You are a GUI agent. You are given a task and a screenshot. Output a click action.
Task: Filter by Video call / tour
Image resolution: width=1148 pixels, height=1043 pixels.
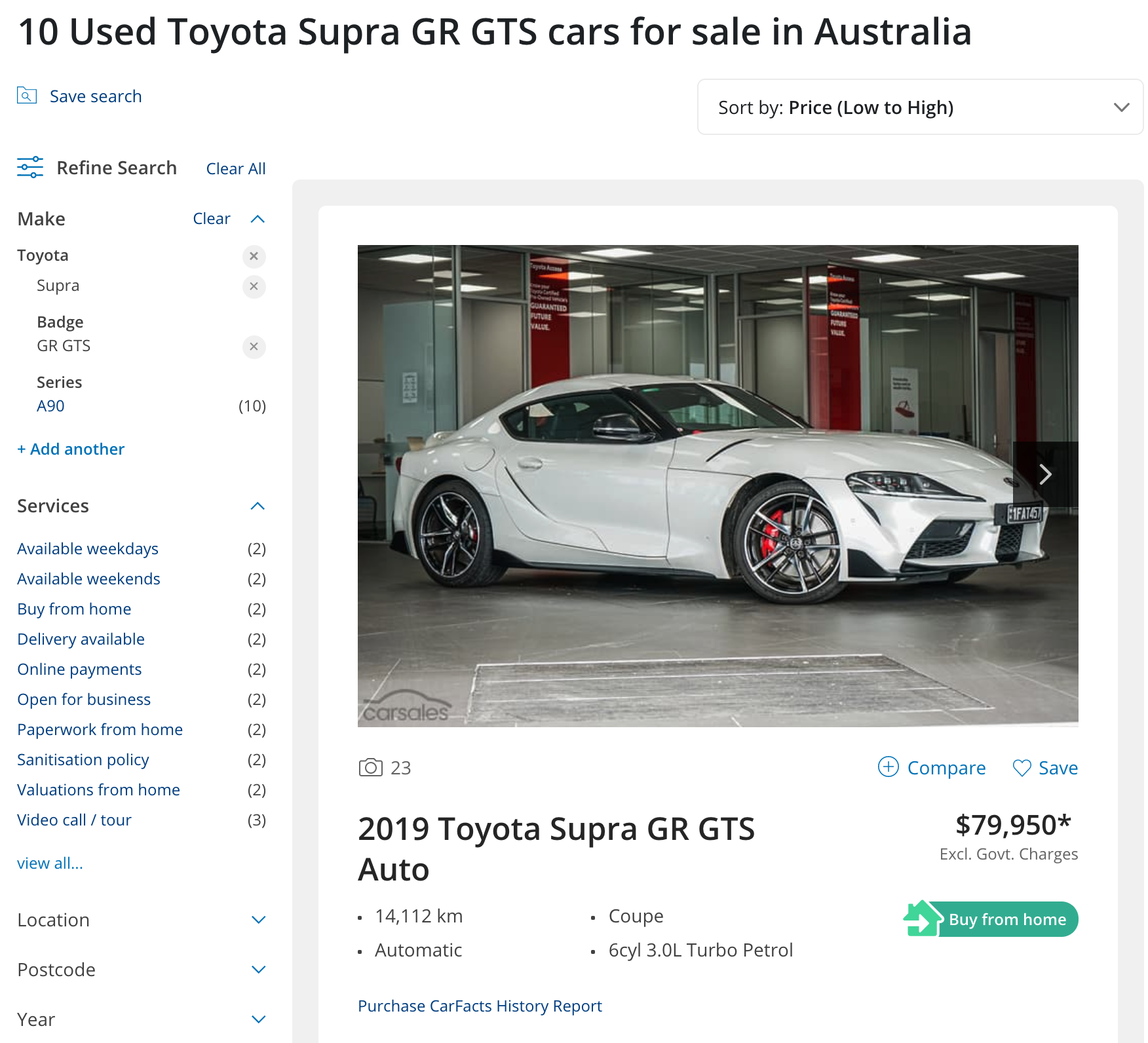74,820
